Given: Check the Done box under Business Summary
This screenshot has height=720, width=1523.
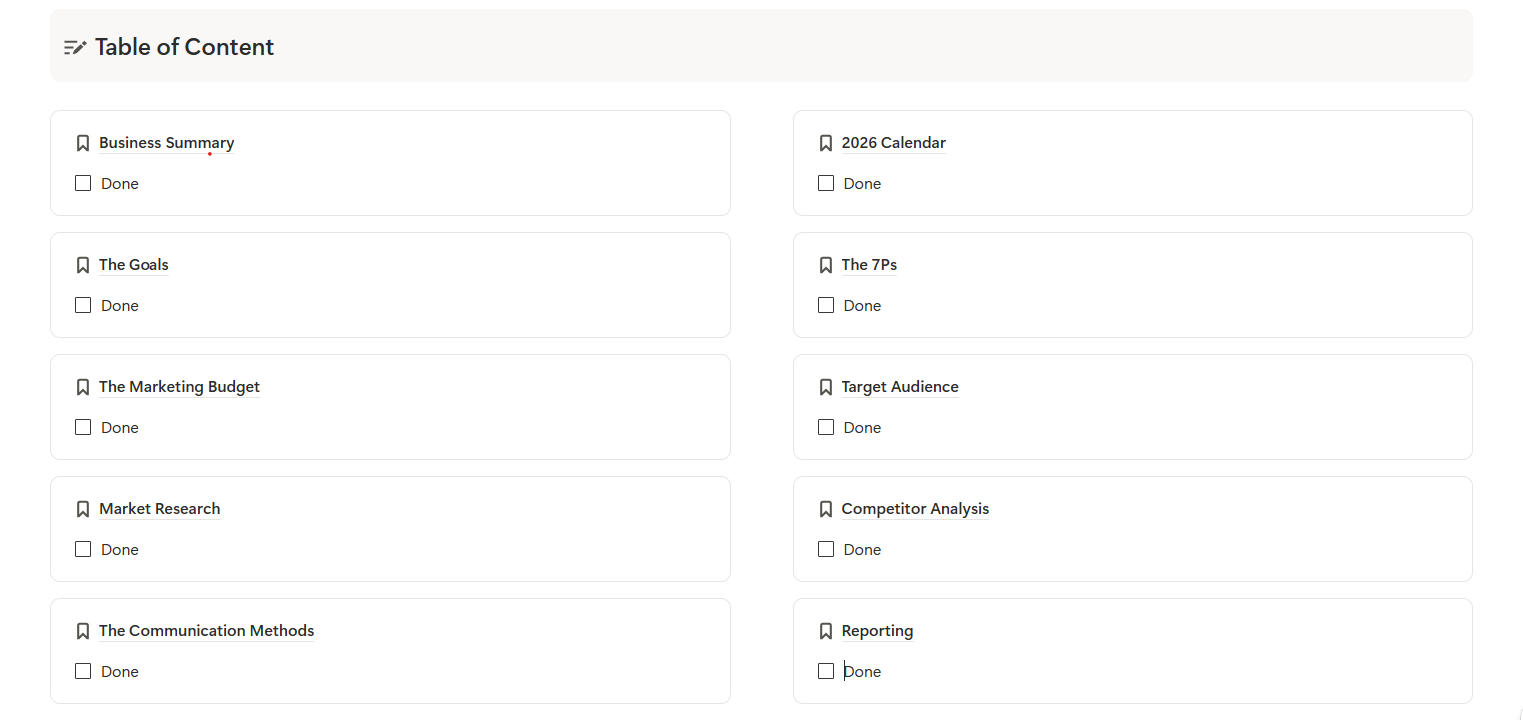Looking at the screenshot, I should coord(83,183).
